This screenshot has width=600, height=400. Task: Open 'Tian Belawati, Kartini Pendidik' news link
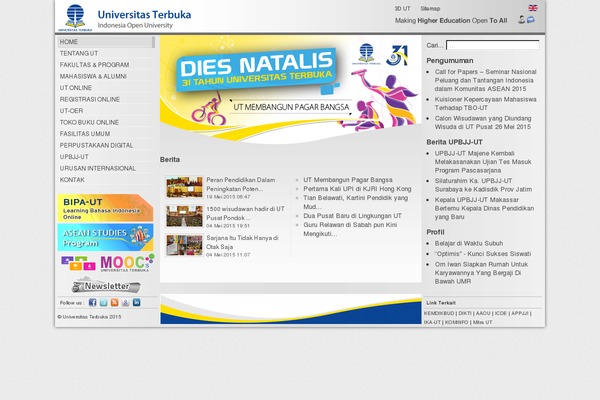click(355, 202)
